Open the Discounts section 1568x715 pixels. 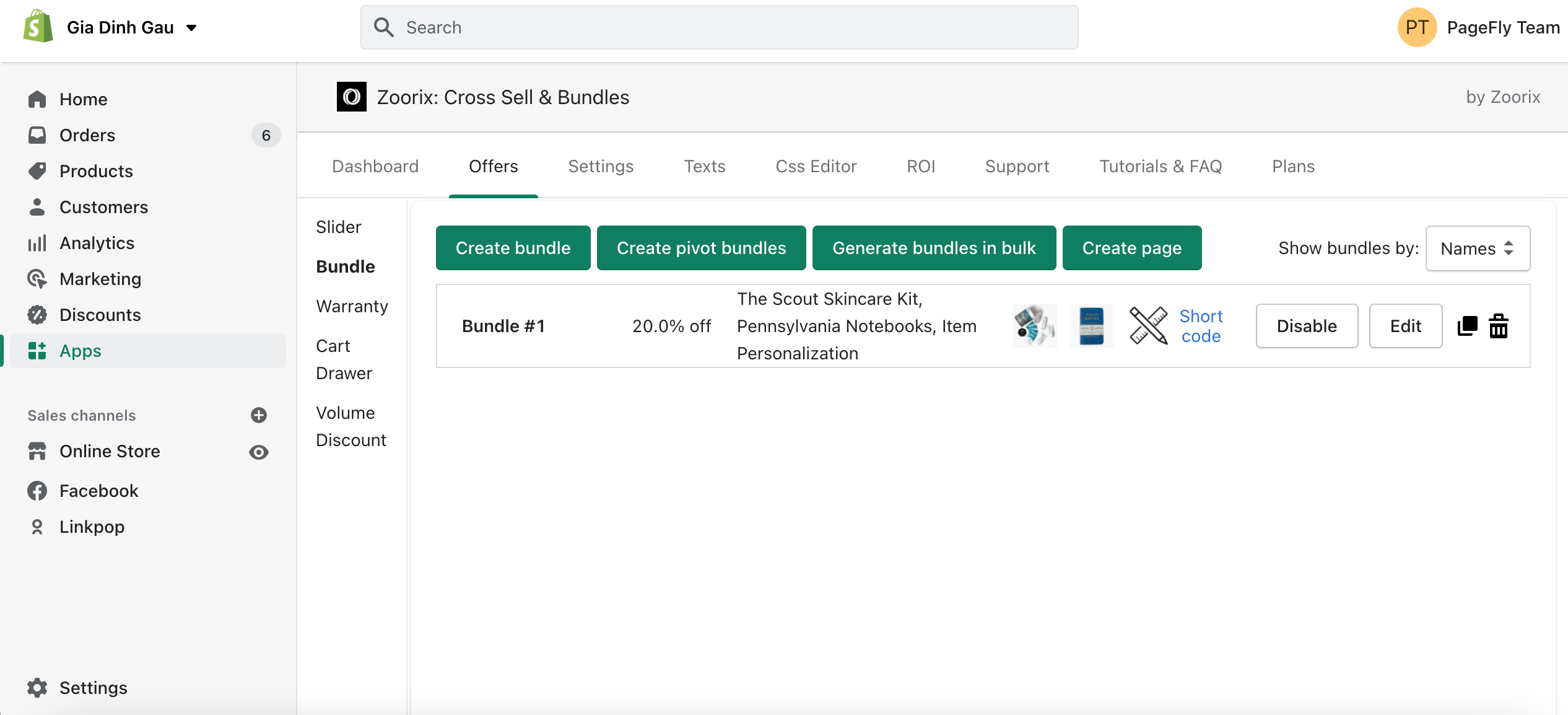pyautogui.click(x=100, y=315)
